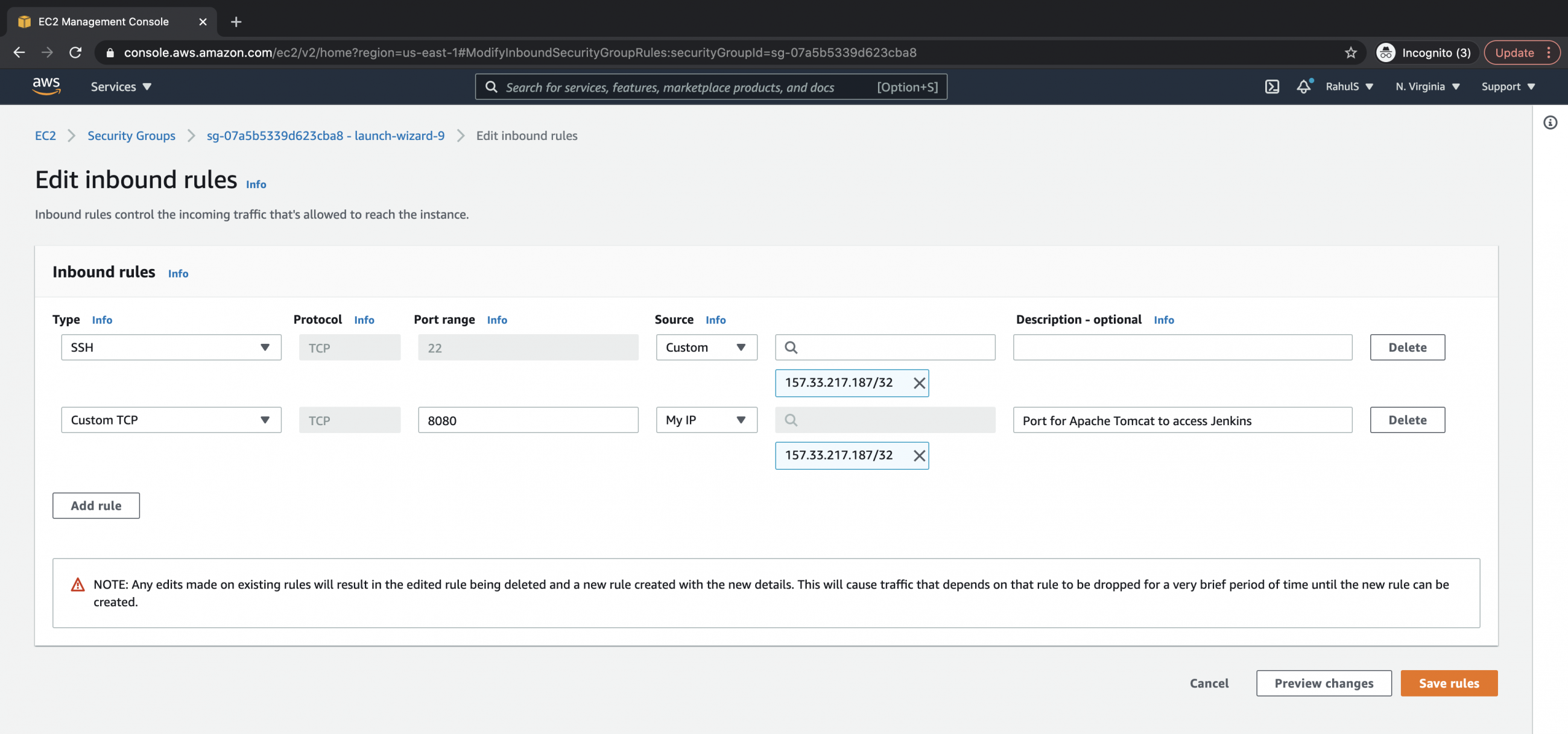Bookmark the page with the star icon

[1351, 52]
